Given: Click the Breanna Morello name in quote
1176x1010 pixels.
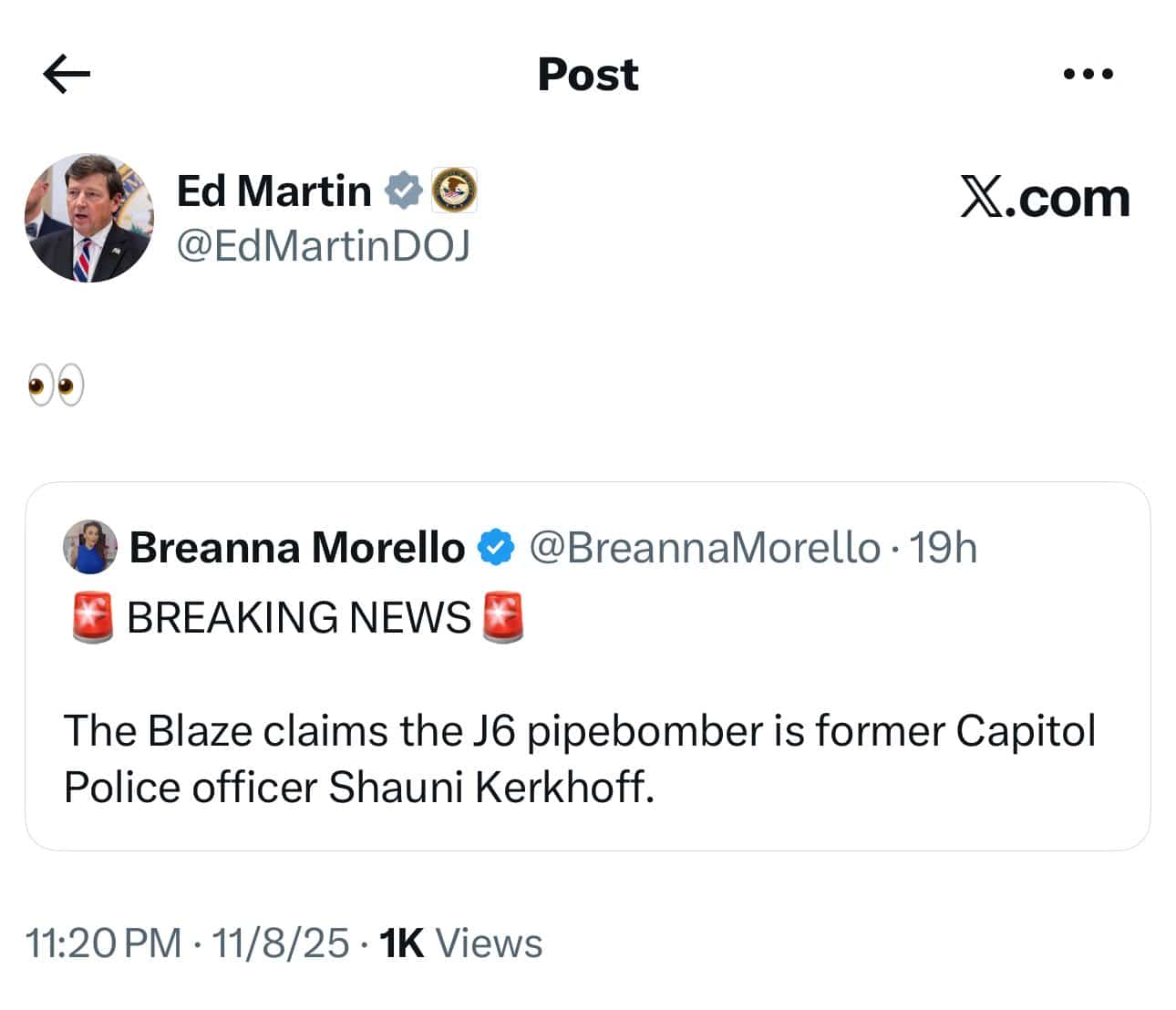Looking at the screenshot, I should pos(297,548).
